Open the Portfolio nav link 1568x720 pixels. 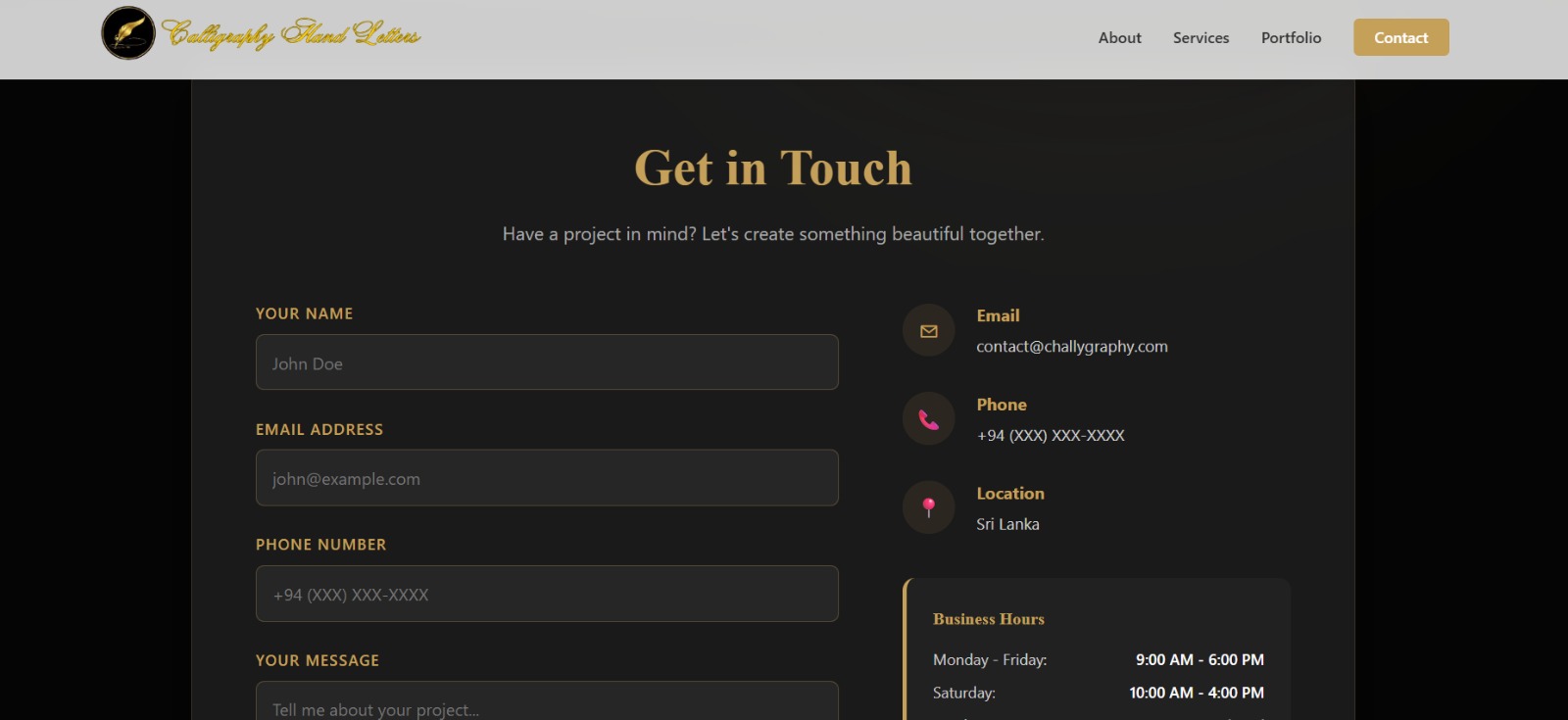pyautogui.click(x=1291, y=38)
